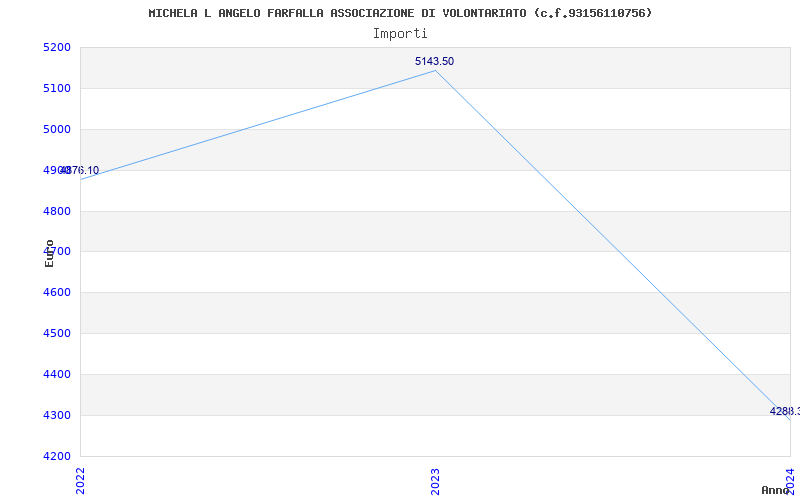Click the 5143.50 data point label

[x=434, y=61]
